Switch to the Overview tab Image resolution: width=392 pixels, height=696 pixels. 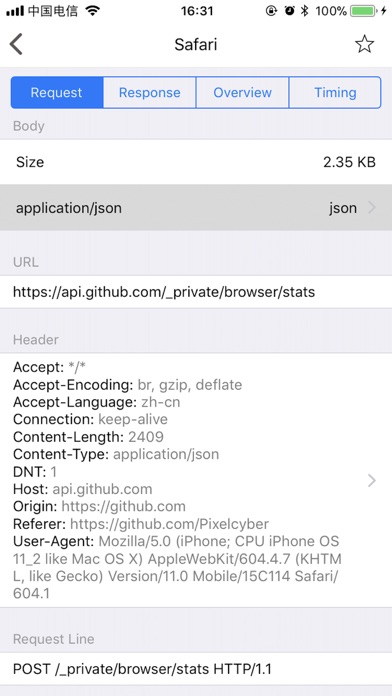[242, 92]
